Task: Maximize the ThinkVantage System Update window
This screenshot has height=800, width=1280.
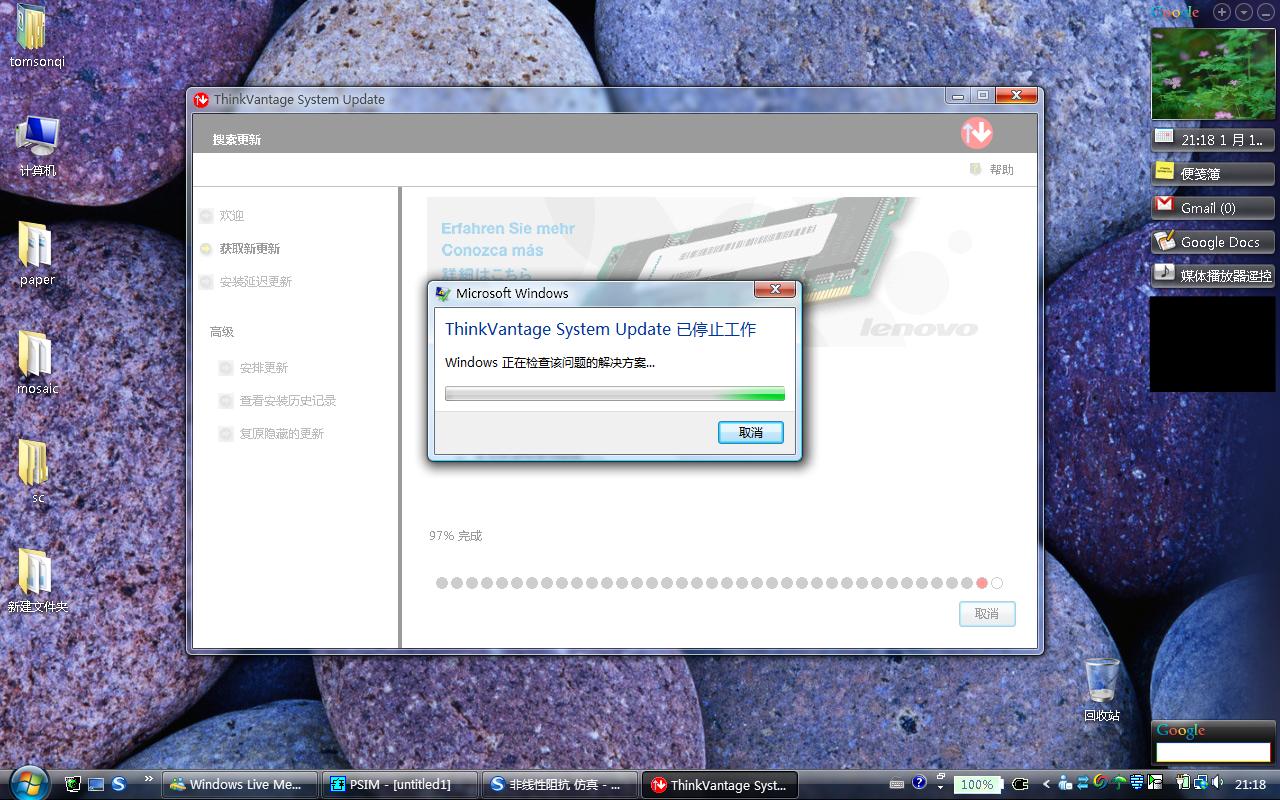Action: tap(983, 96)
